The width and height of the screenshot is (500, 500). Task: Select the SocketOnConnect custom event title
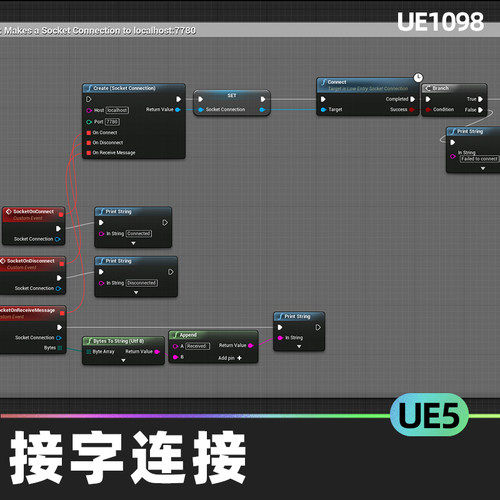tap(33, 212)
